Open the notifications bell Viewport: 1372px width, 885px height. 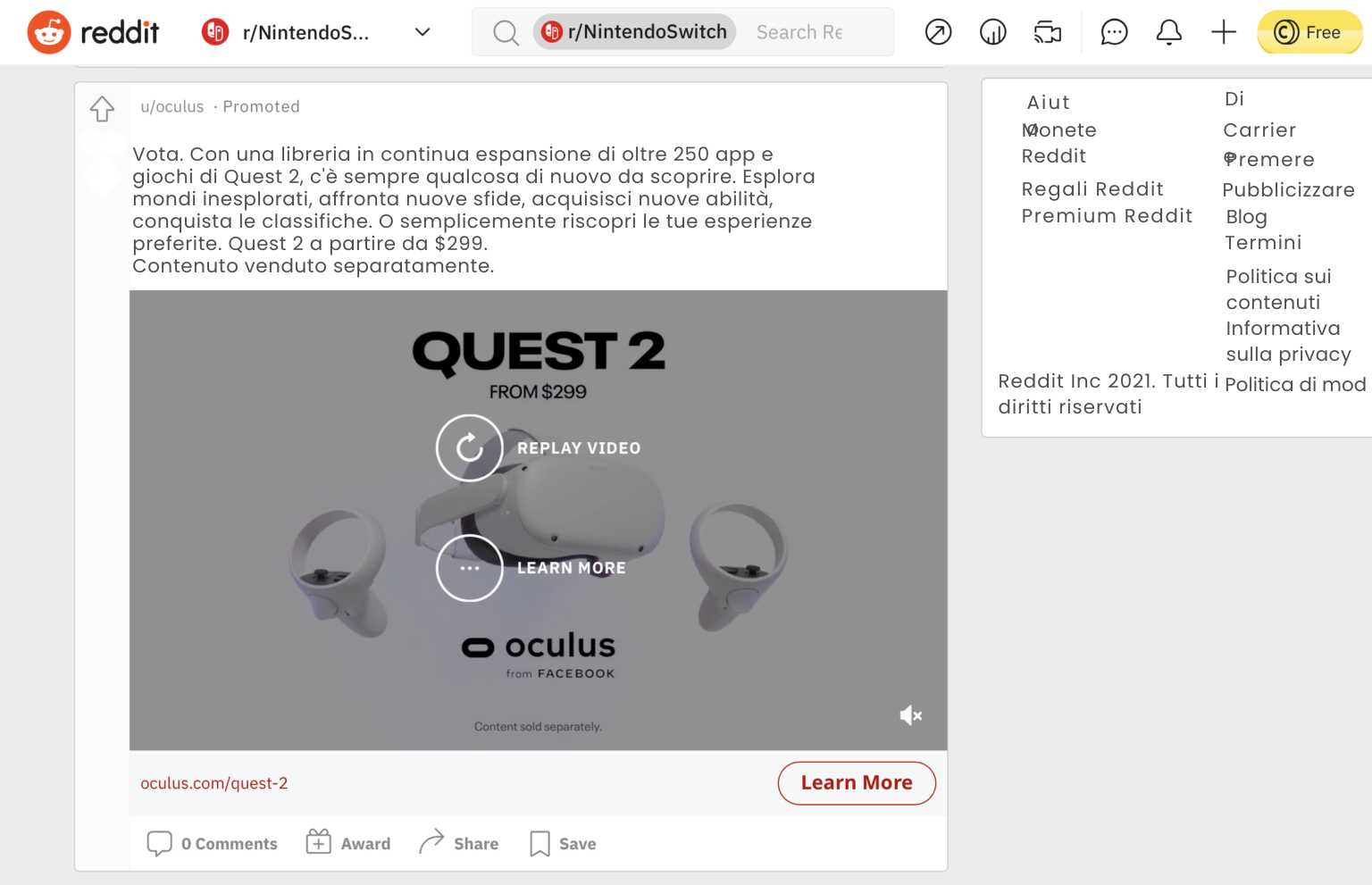[x=1168, y=32]
